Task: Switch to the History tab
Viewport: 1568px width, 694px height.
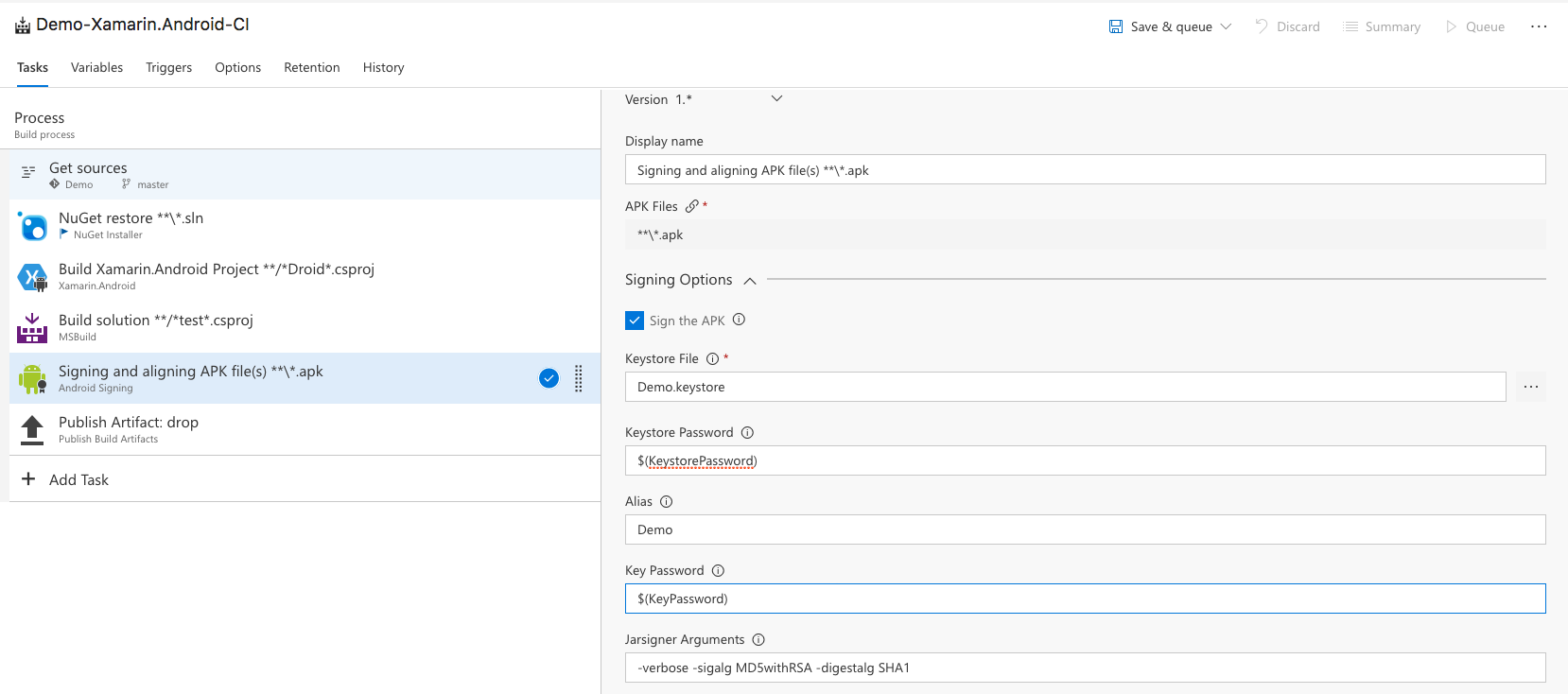Action: point(383,67)
